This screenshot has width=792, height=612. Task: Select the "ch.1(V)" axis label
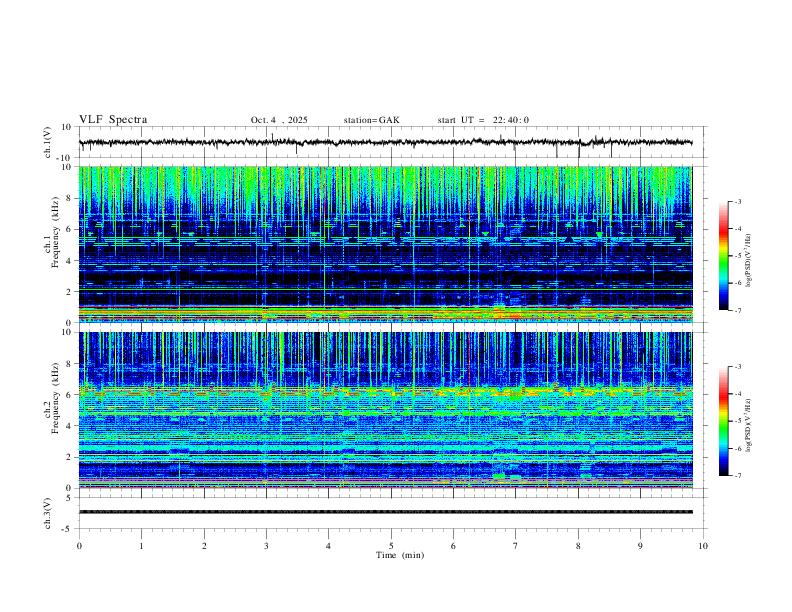[48, 142]
